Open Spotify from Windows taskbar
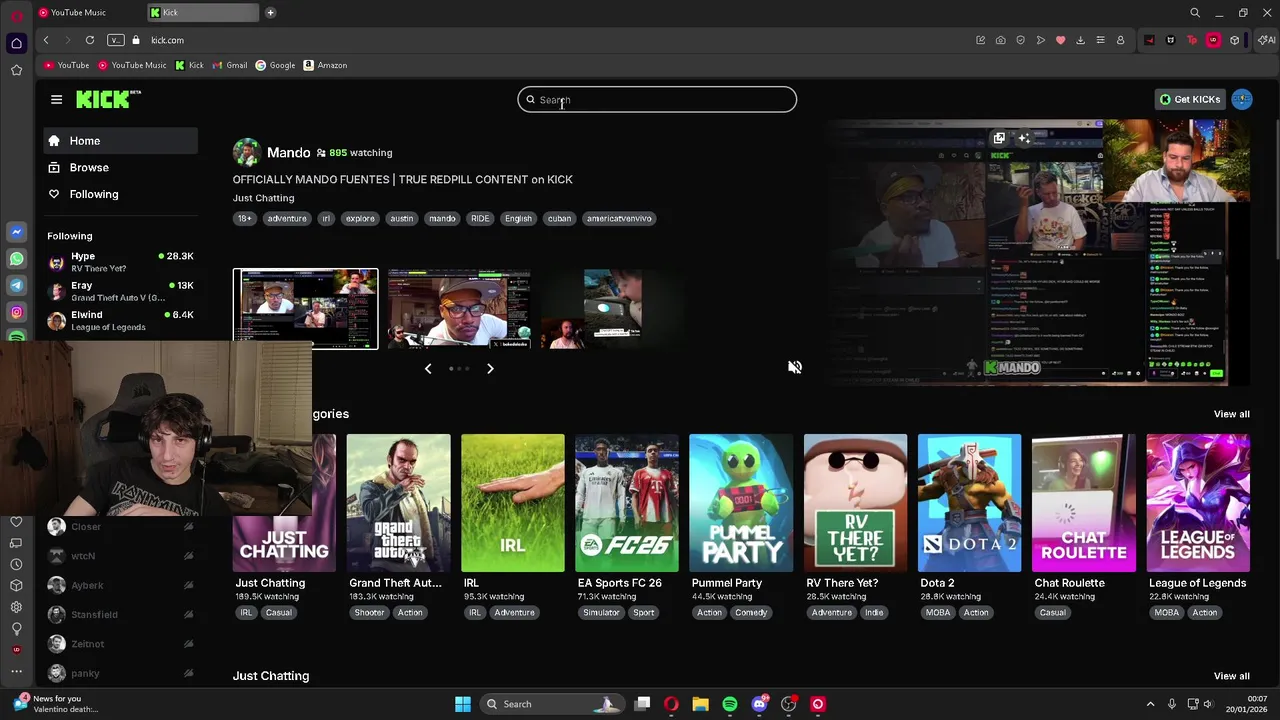Screen dimensions: 1280x720 pyautogui.click(x=730, y=704)
